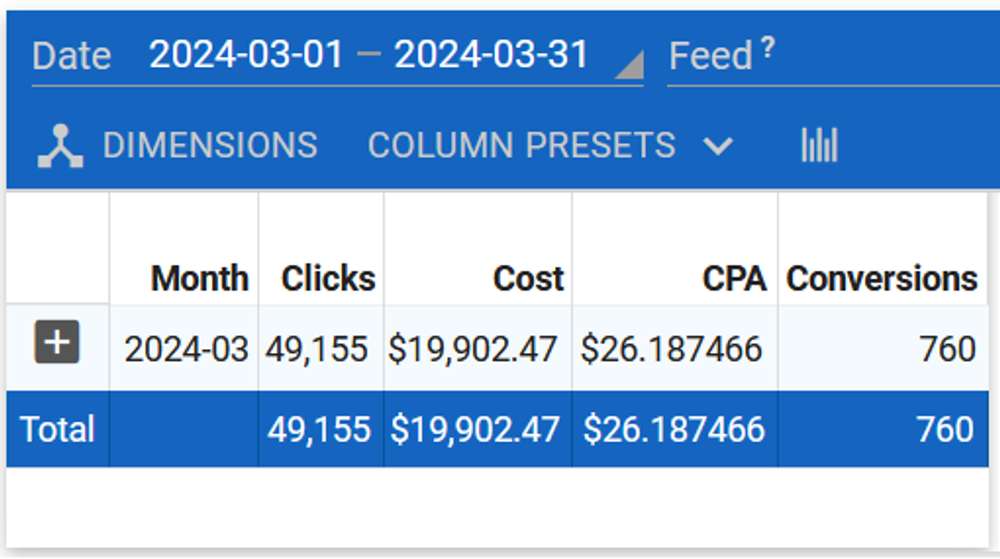Image resolution: width=1000 pixels, height=559 pixels.
Task: Click the Feed help question mark
Action: point(767,46)
